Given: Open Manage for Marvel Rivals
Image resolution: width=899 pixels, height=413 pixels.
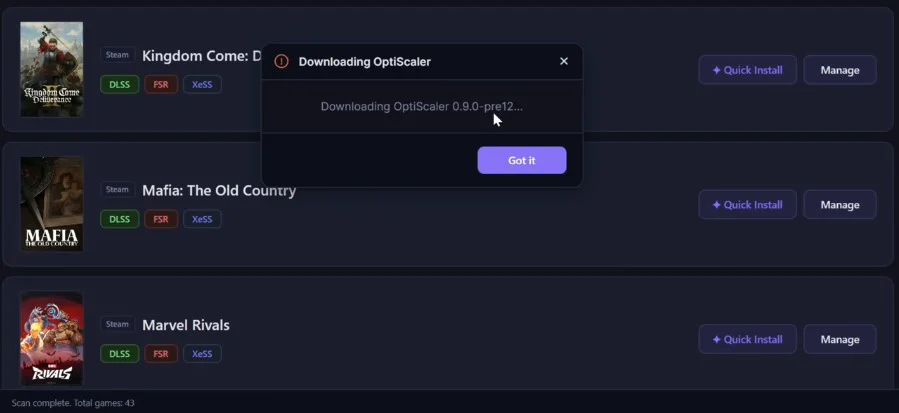Looking at the screenshot, I should pos(840,339).
